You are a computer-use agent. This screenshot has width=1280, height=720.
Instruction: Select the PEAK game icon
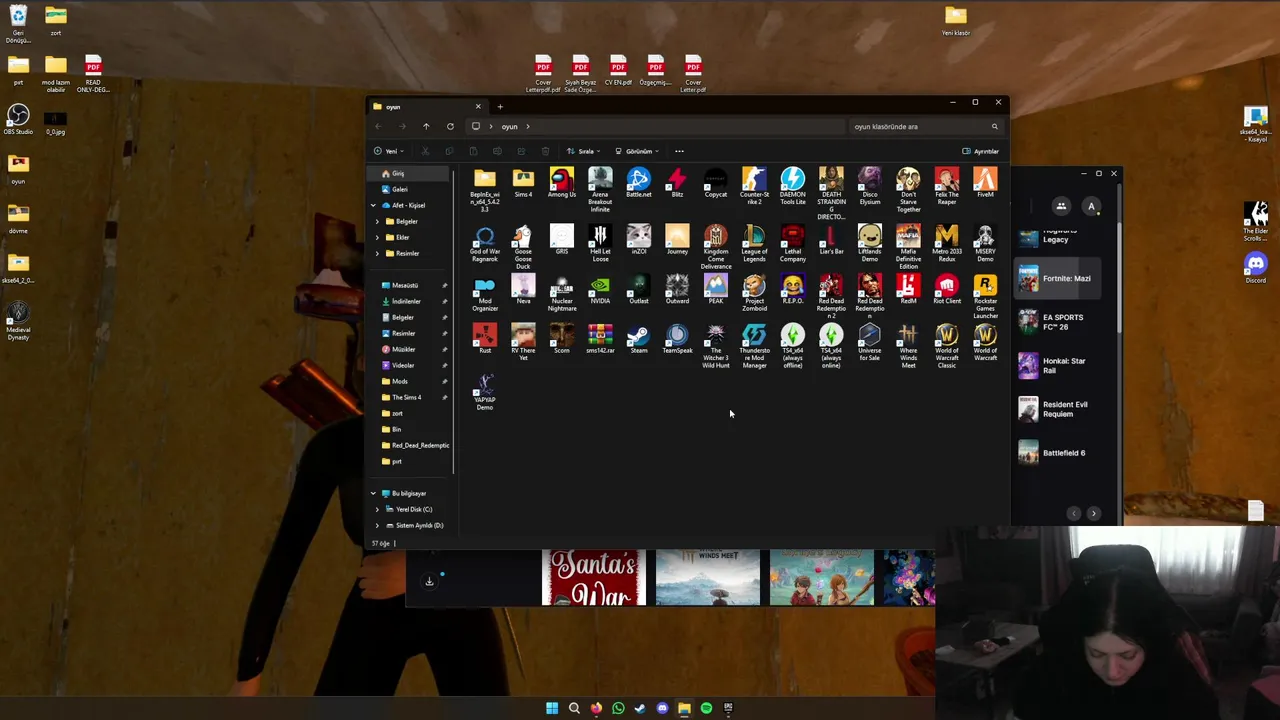pyautogui.click(x=715, y=291)
